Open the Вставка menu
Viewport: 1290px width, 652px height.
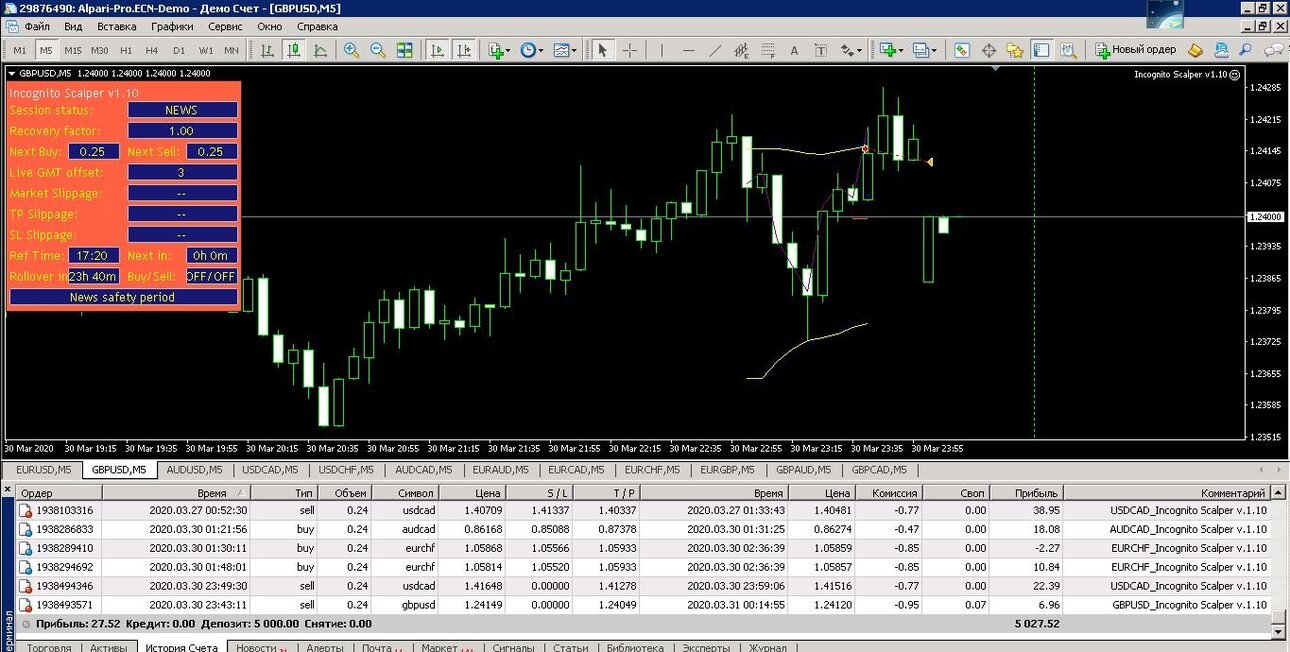point(117,26)
